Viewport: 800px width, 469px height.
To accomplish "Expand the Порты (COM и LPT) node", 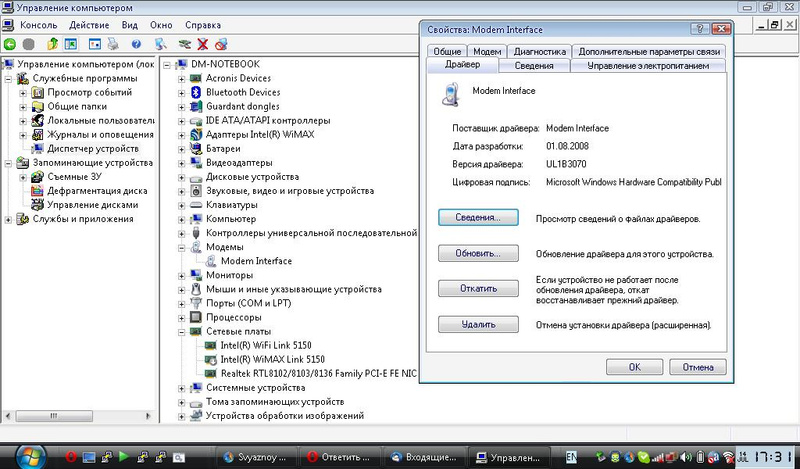I will (x=181, y=304).
